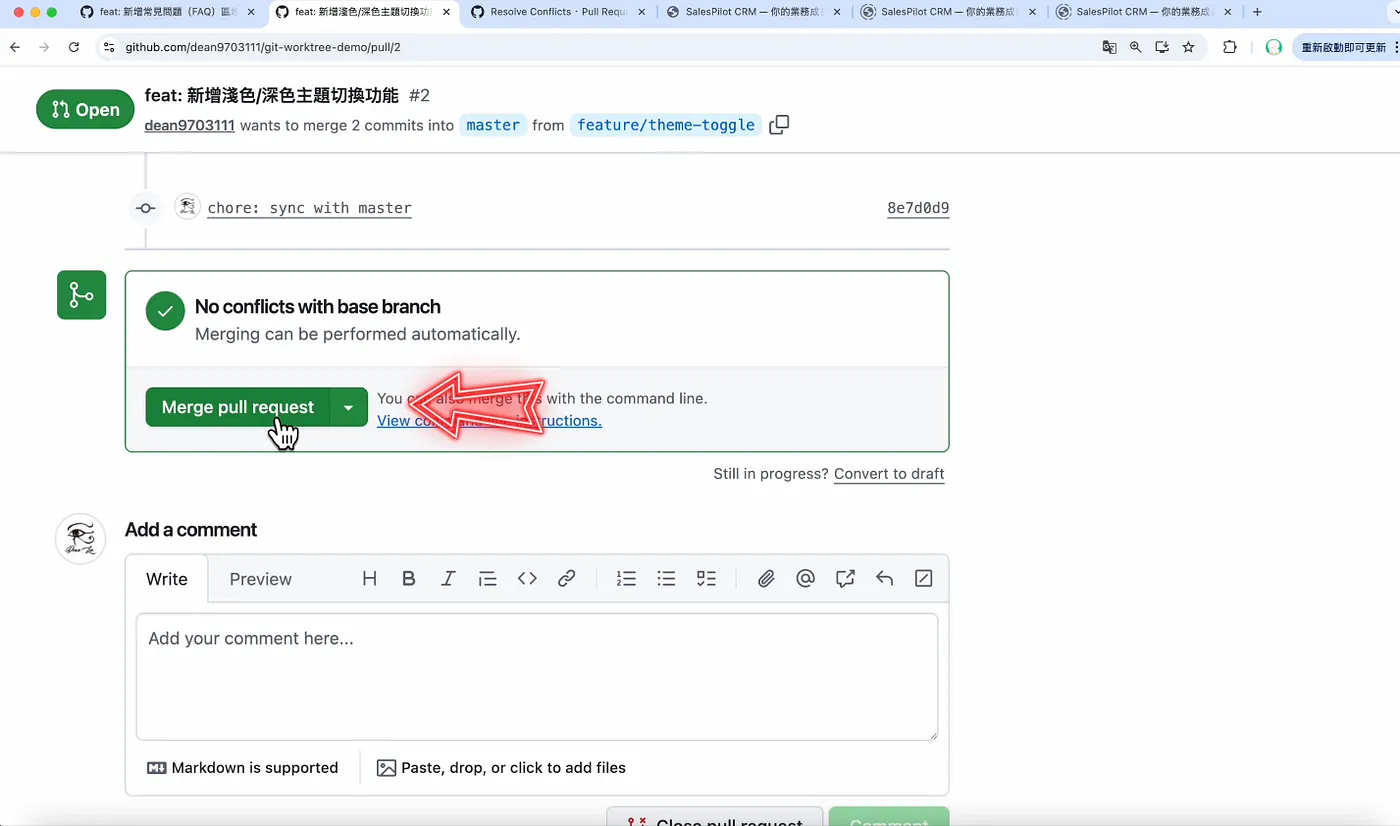
Task: Bookmark this page with the star icon
Action: 1188,47
